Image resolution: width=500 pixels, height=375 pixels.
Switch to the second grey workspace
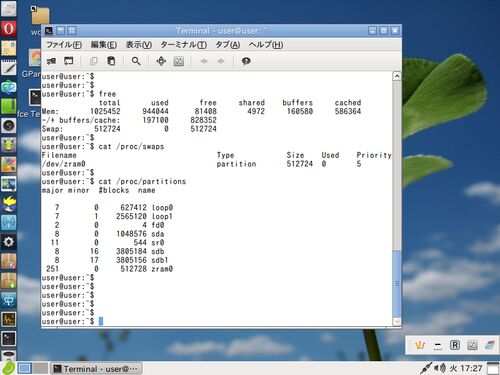40,369
